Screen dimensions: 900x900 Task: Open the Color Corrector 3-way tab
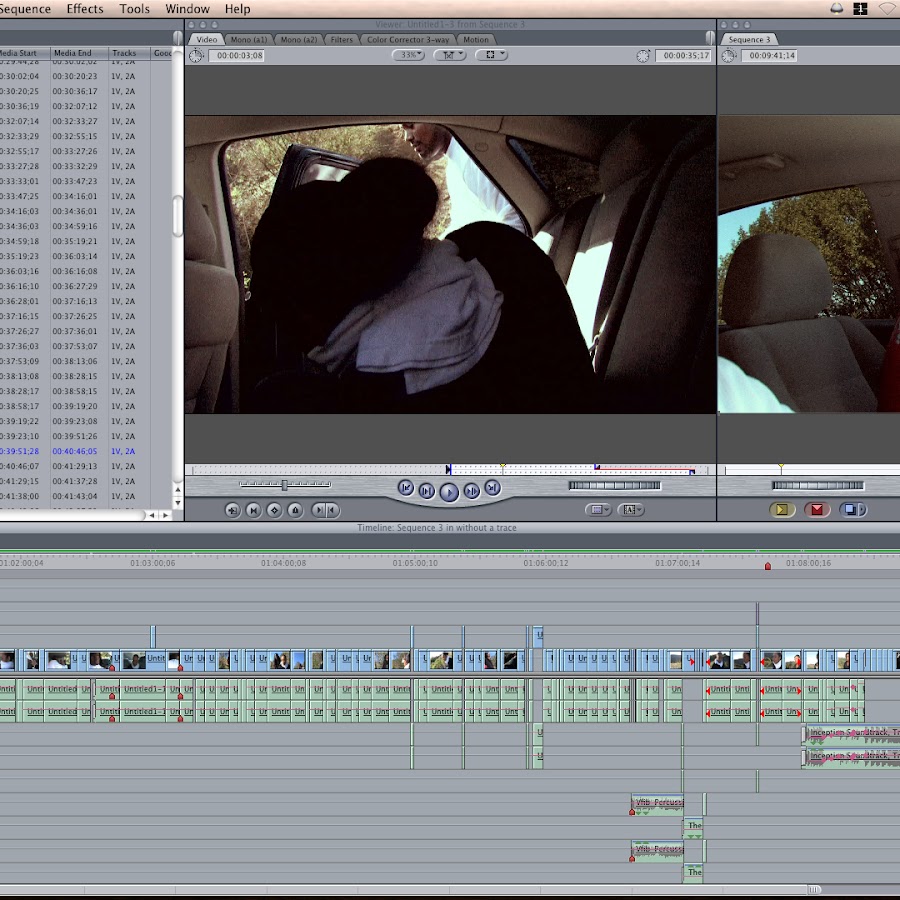(x=408, y=40)
